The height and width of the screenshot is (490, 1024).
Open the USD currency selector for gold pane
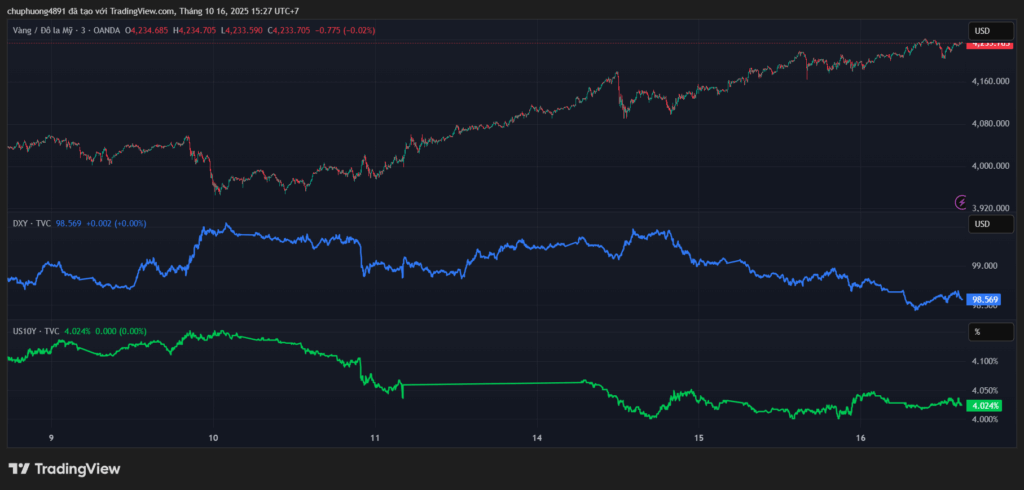tap(984, 29)
